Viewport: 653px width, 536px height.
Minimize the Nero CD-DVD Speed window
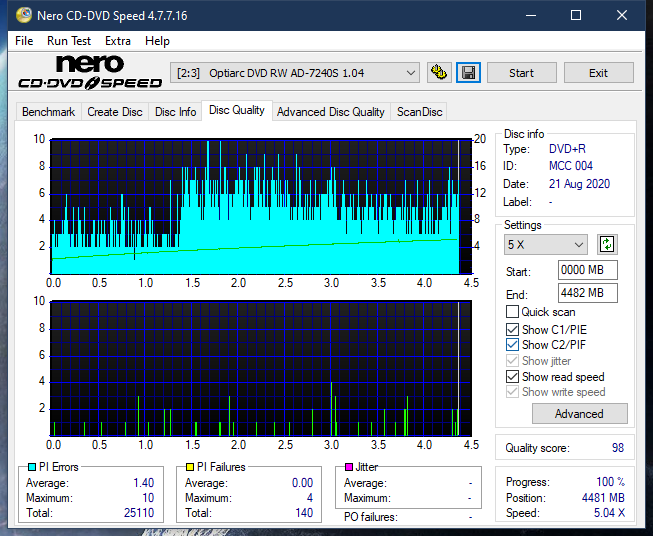click(x=531, y=15)
